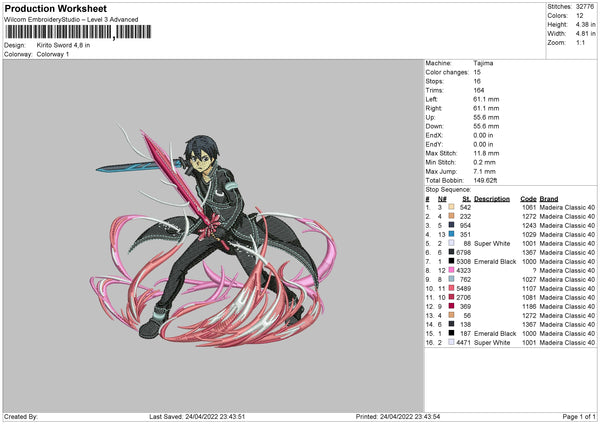Click "Super White" in stop row 16
This screenshot has height=424, width=600.
(492, 342)
